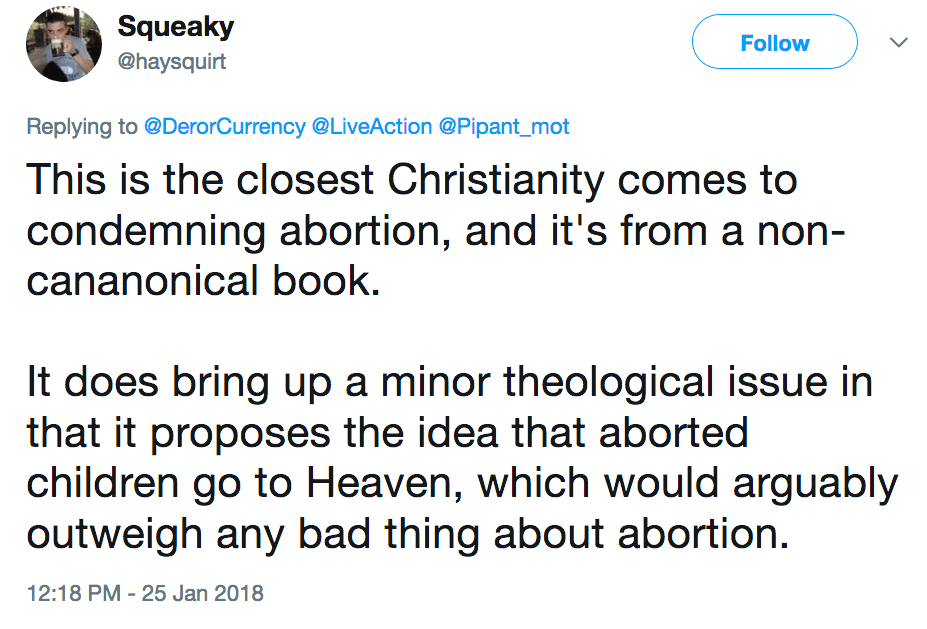Screen dimensions: 927x629
Task: Click the line starting "condemning abortion"
Action: click(x=436, y=230)
